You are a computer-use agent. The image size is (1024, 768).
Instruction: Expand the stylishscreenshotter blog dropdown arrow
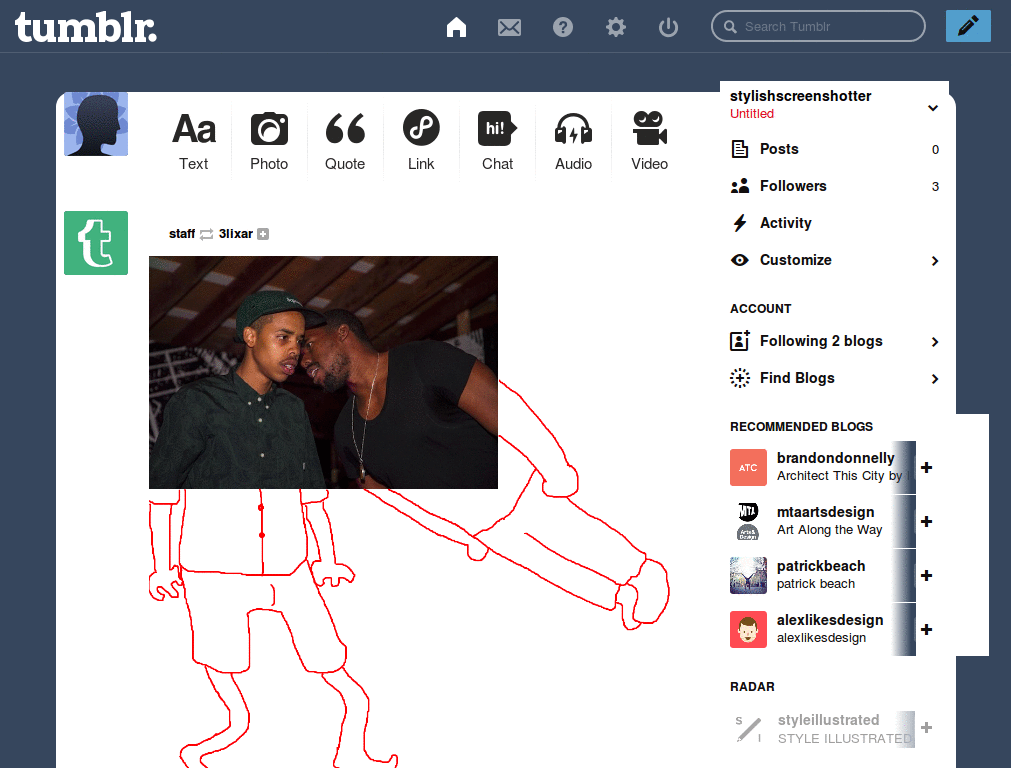click(933, 108)
